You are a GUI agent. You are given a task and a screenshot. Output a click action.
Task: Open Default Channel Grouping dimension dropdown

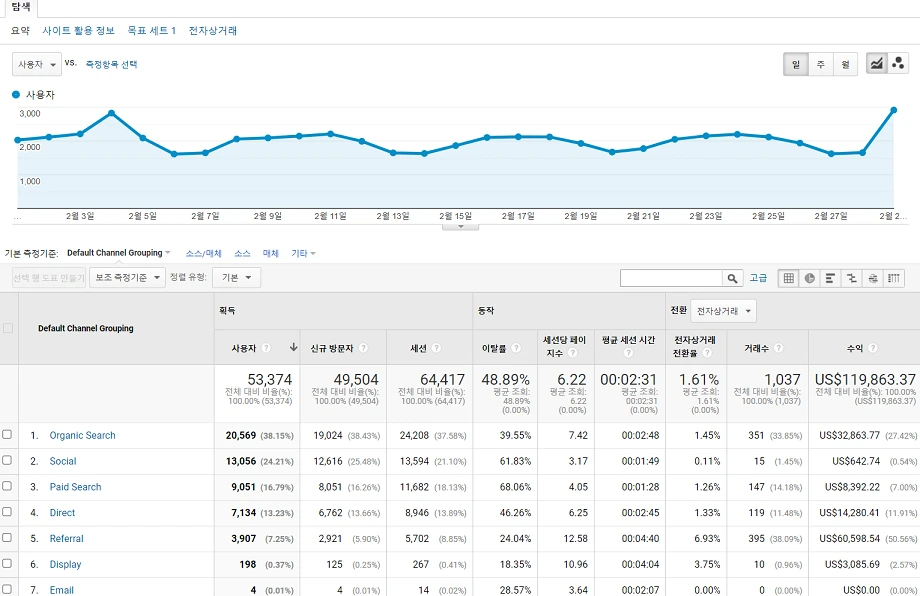[119, 253]
